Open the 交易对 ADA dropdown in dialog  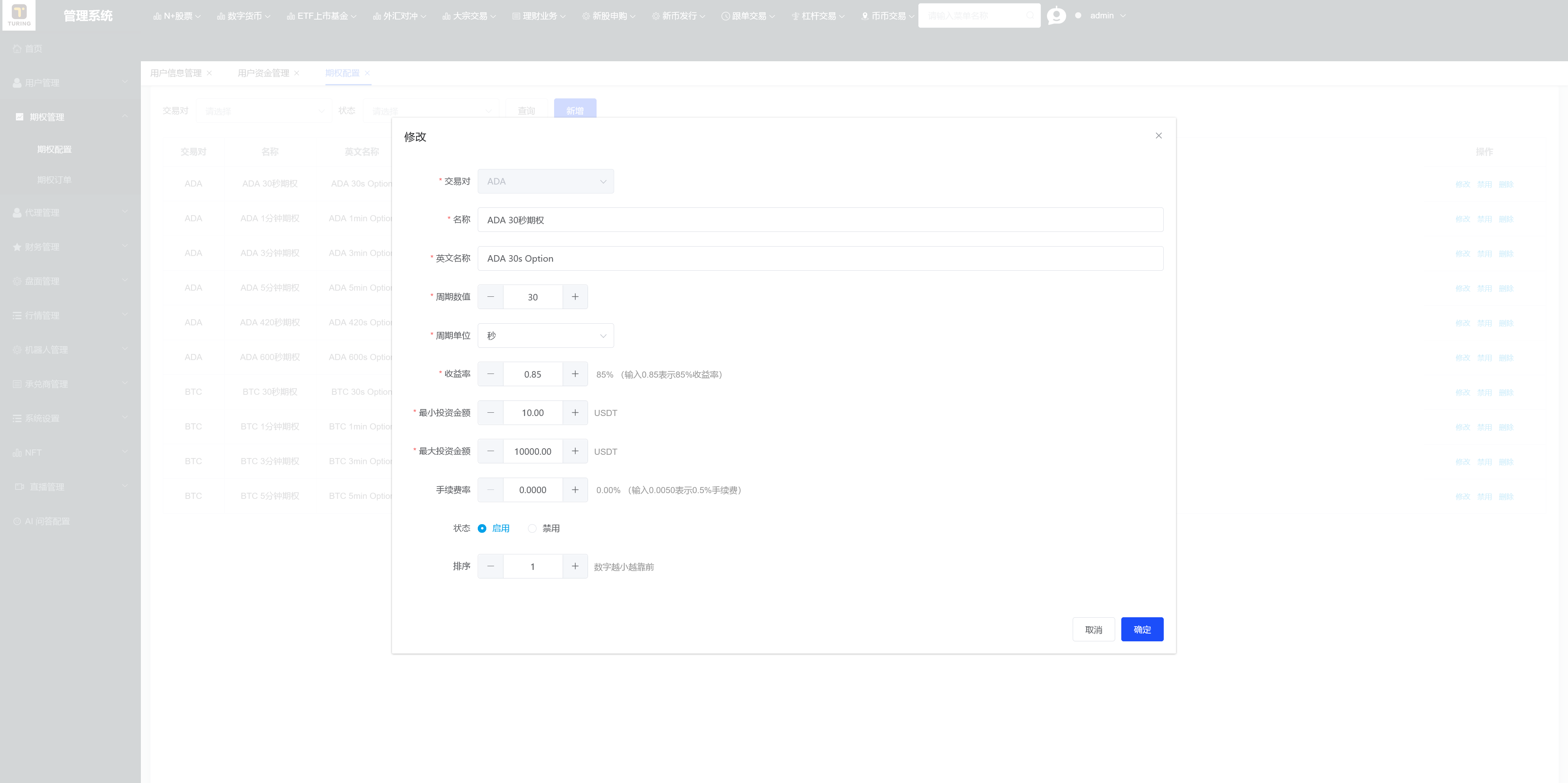(x=546, y=181)
